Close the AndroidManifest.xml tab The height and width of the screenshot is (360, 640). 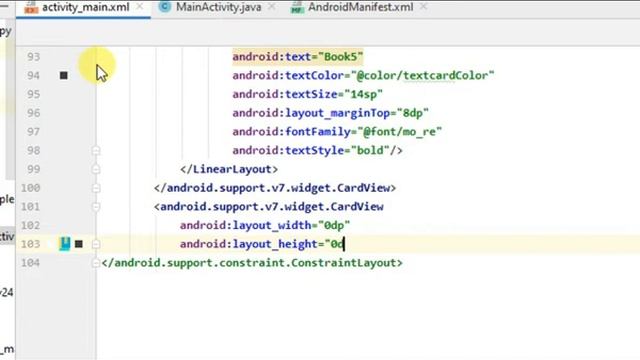(423, 7)
